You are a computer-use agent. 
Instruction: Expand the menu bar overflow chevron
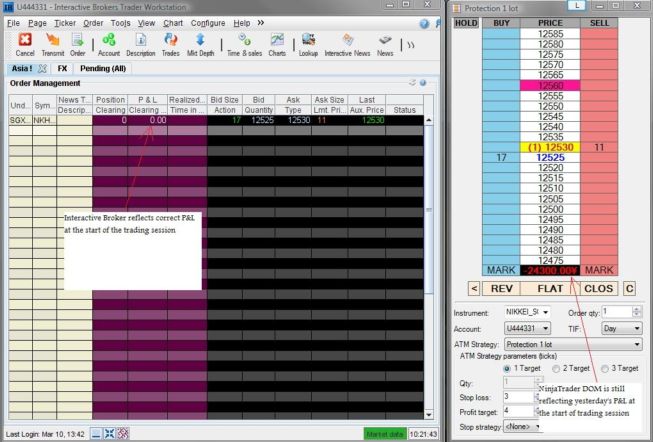click(261, 22)
